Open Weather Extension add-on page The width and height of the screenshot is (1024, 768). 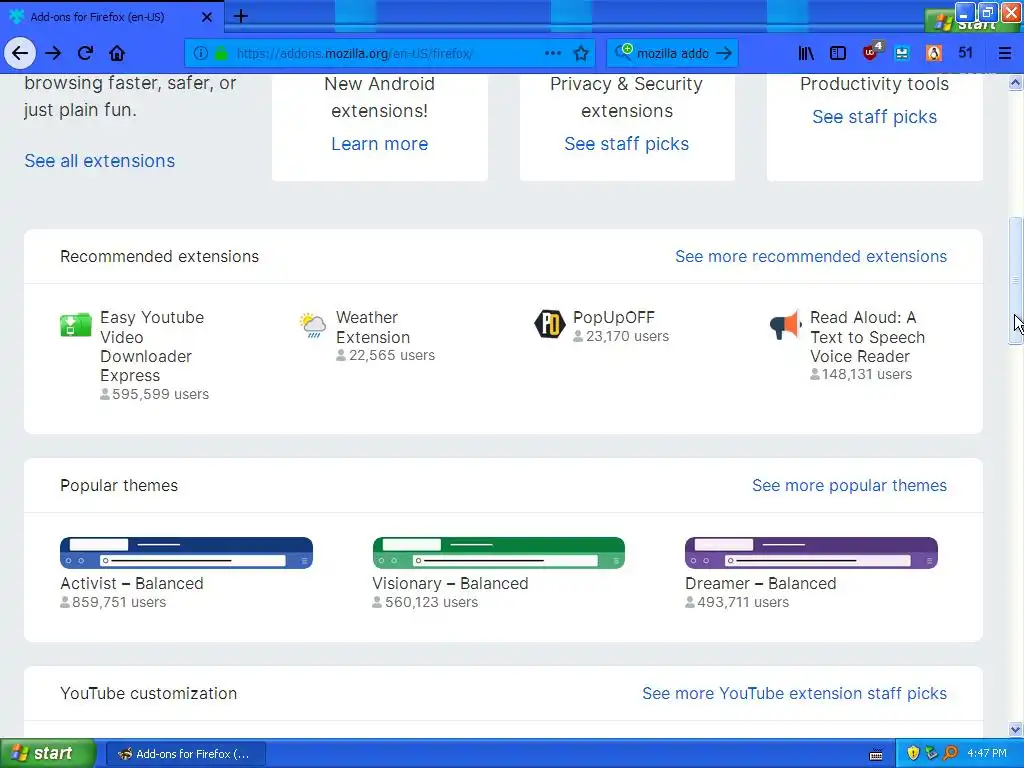pos(373,327)
